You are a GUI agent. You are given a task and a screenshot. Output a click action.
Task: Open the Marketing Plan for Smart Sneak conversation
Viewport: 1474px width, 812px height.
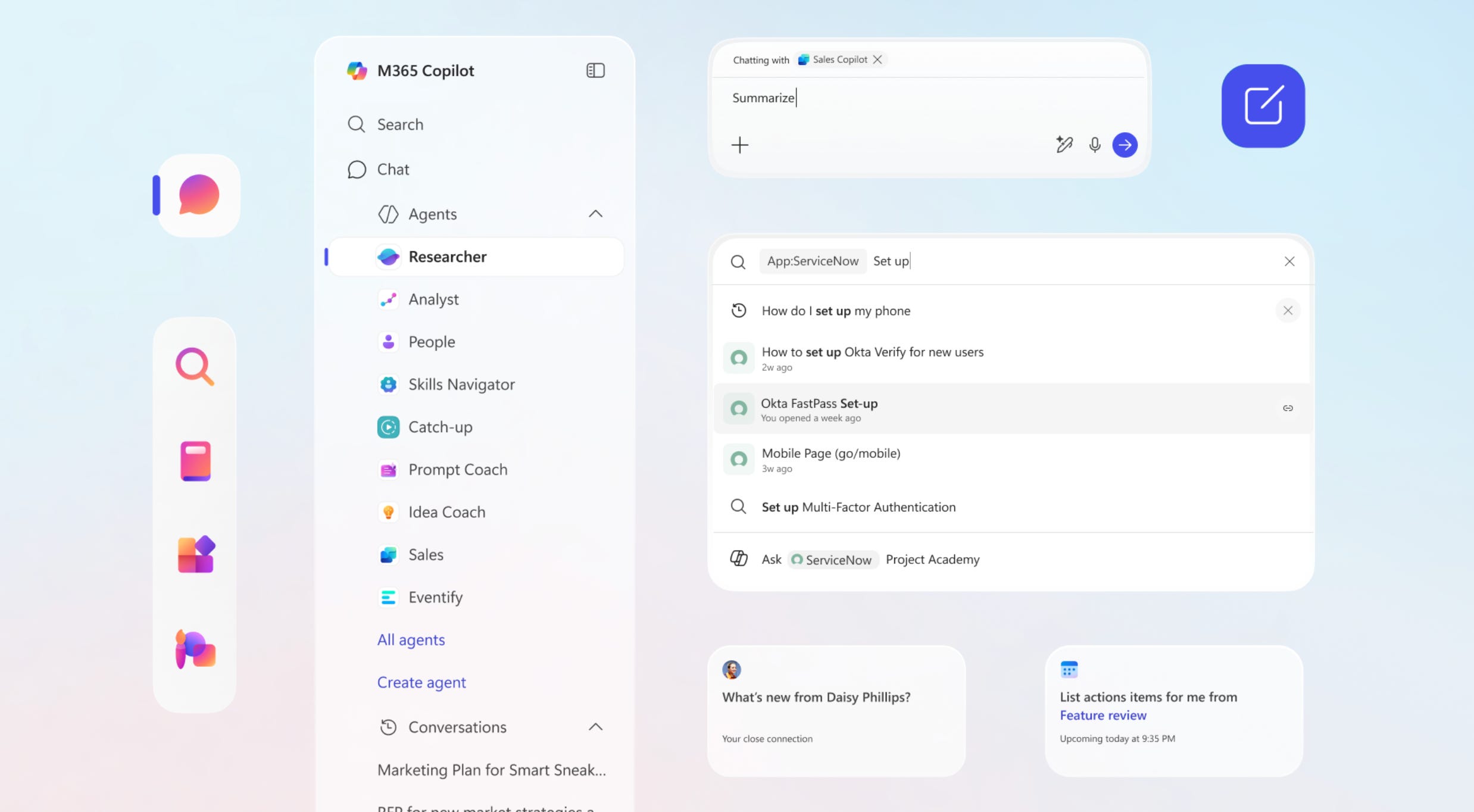coord(492,770)
